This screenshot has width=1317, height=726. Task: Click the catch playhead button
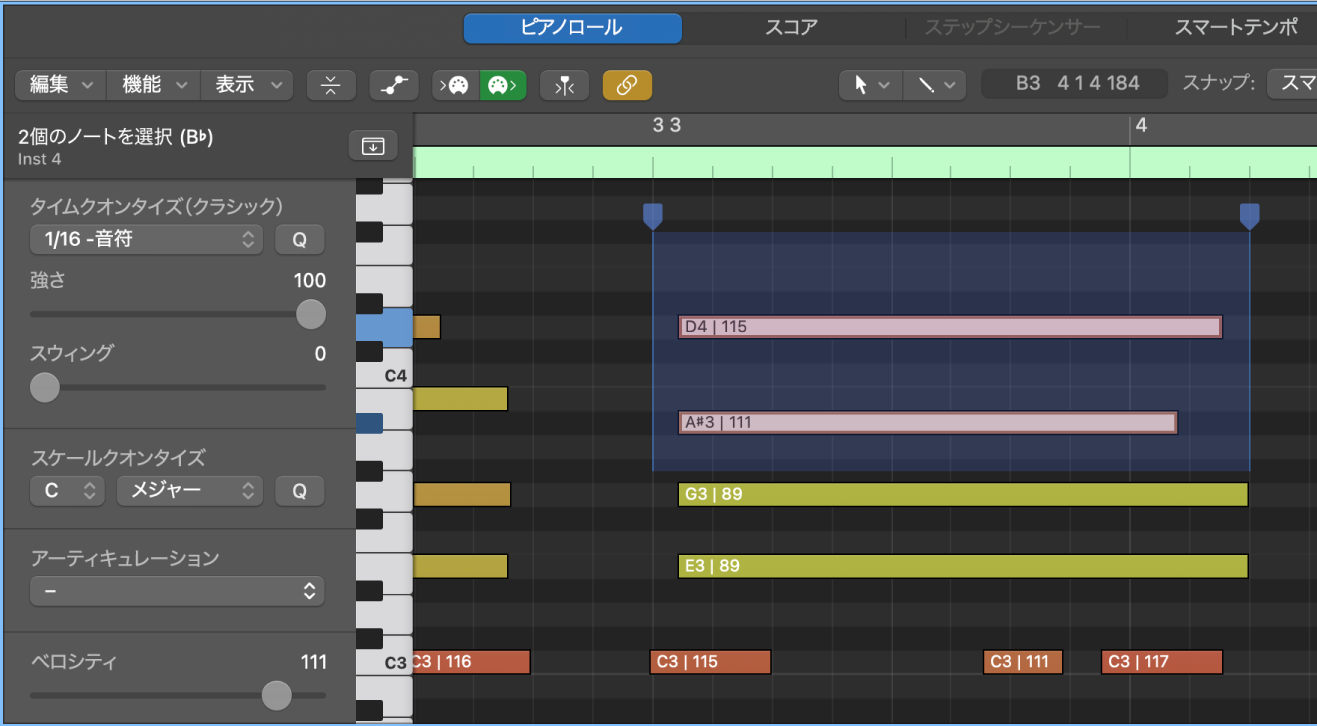(564, 86)
